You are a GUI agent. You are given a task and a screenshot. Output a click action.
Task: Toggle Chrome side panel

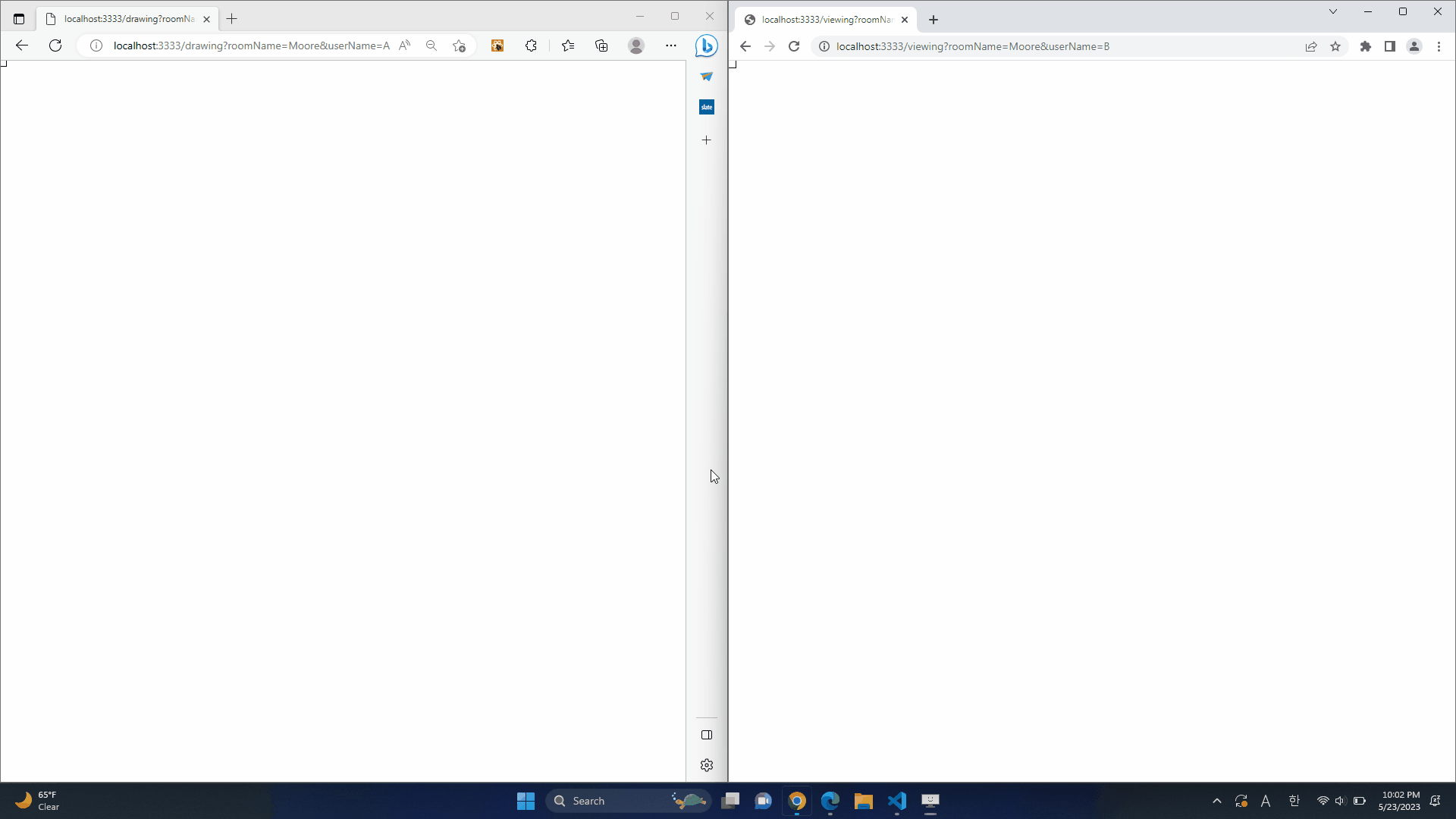[x=1389, y=46]
